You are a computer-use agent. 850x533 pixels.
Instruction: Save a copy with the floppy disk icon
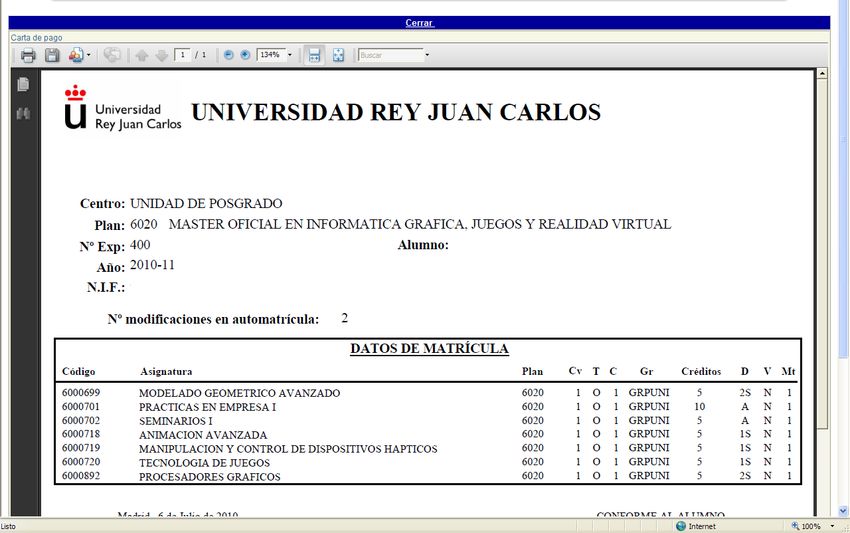[52, 55]
